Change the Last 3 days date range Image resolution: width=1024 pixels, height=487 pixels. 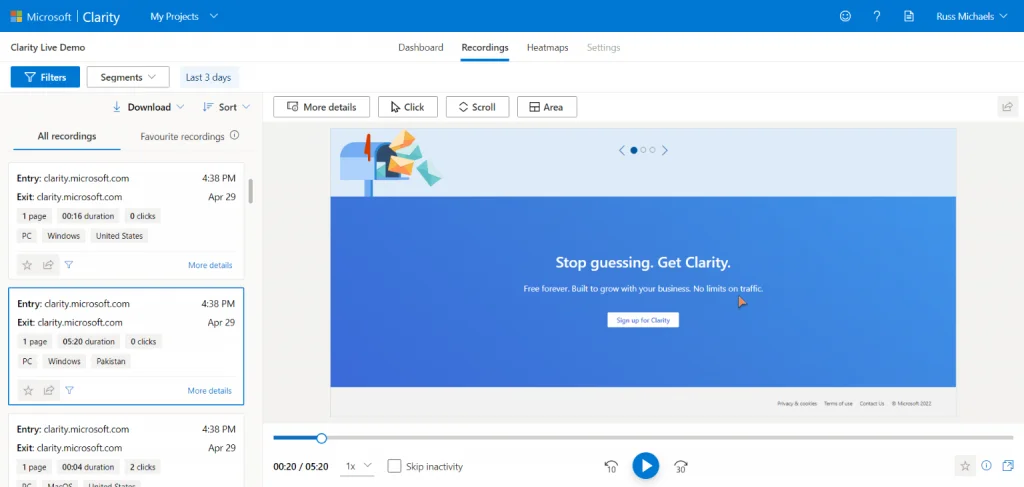(x=209, y=77)
